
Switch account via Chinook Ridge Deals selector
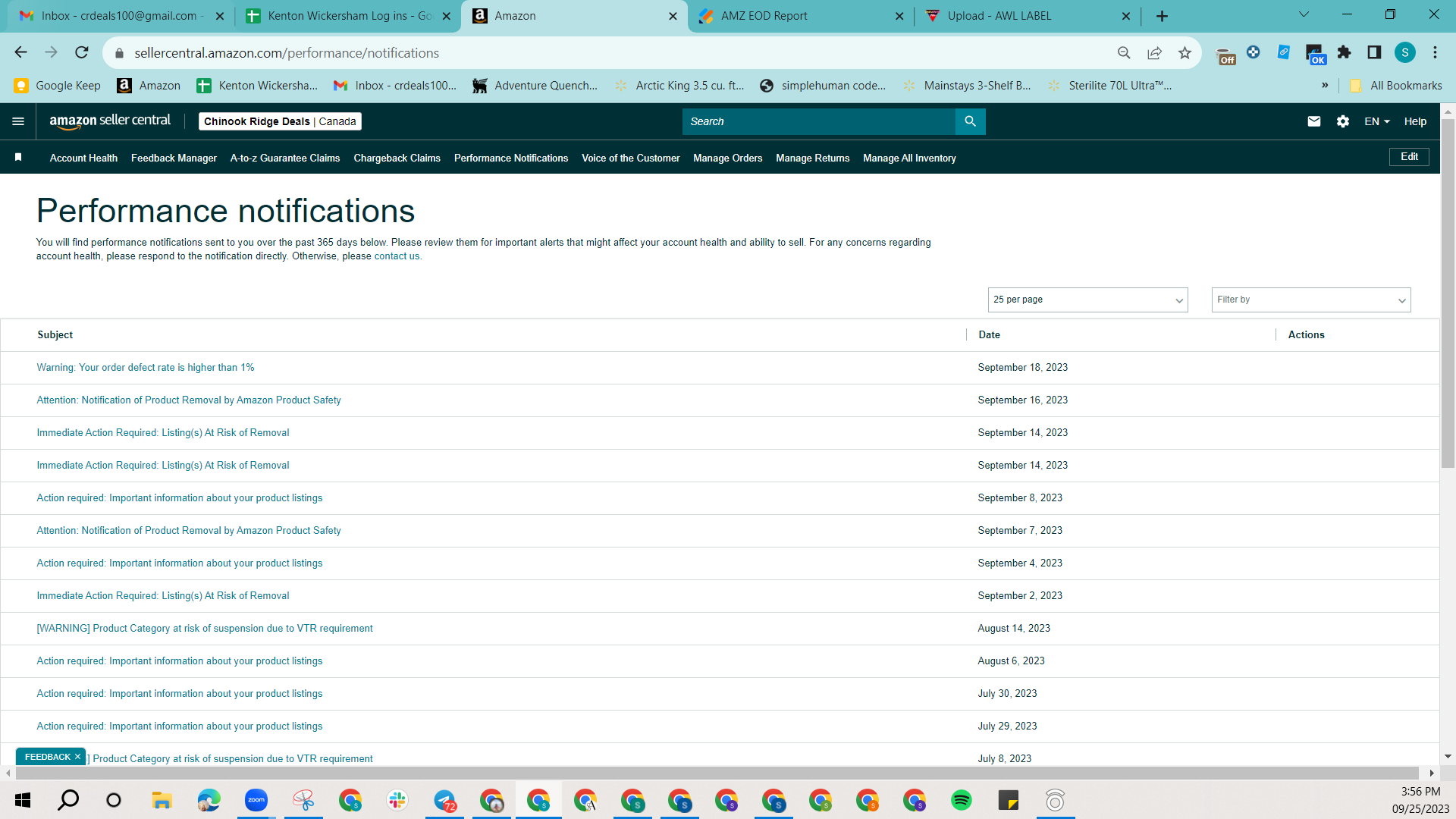coord(280,121)
